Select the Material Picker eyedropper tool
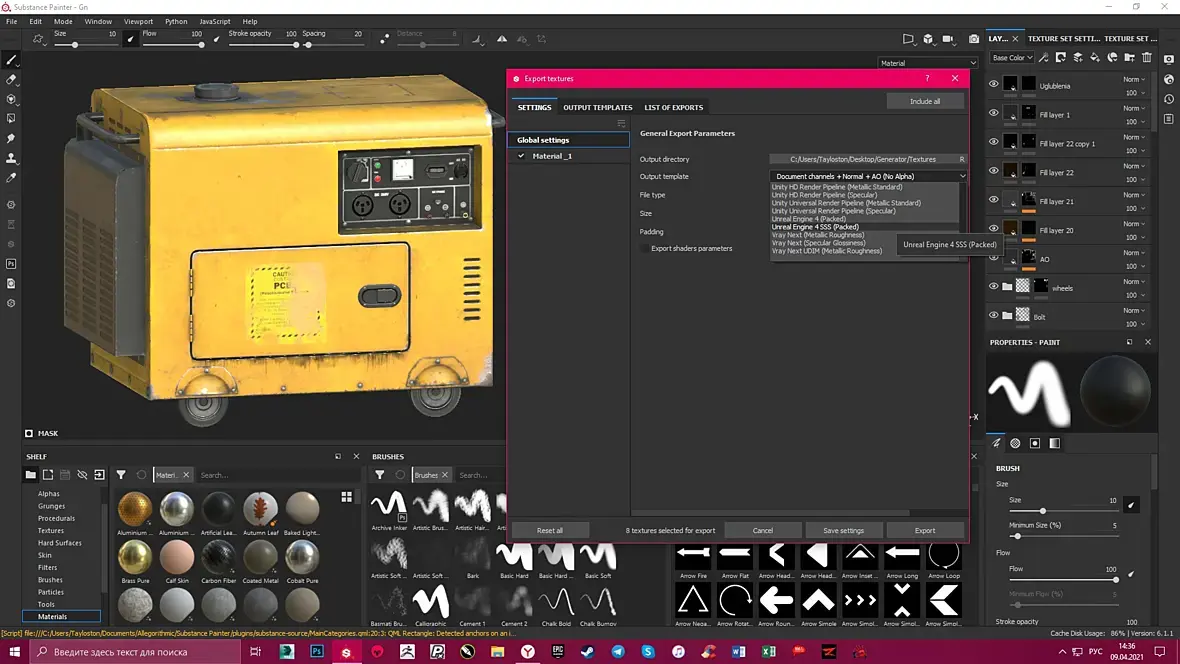Viewport: 1180px width, 664px height. coord(11,177)
